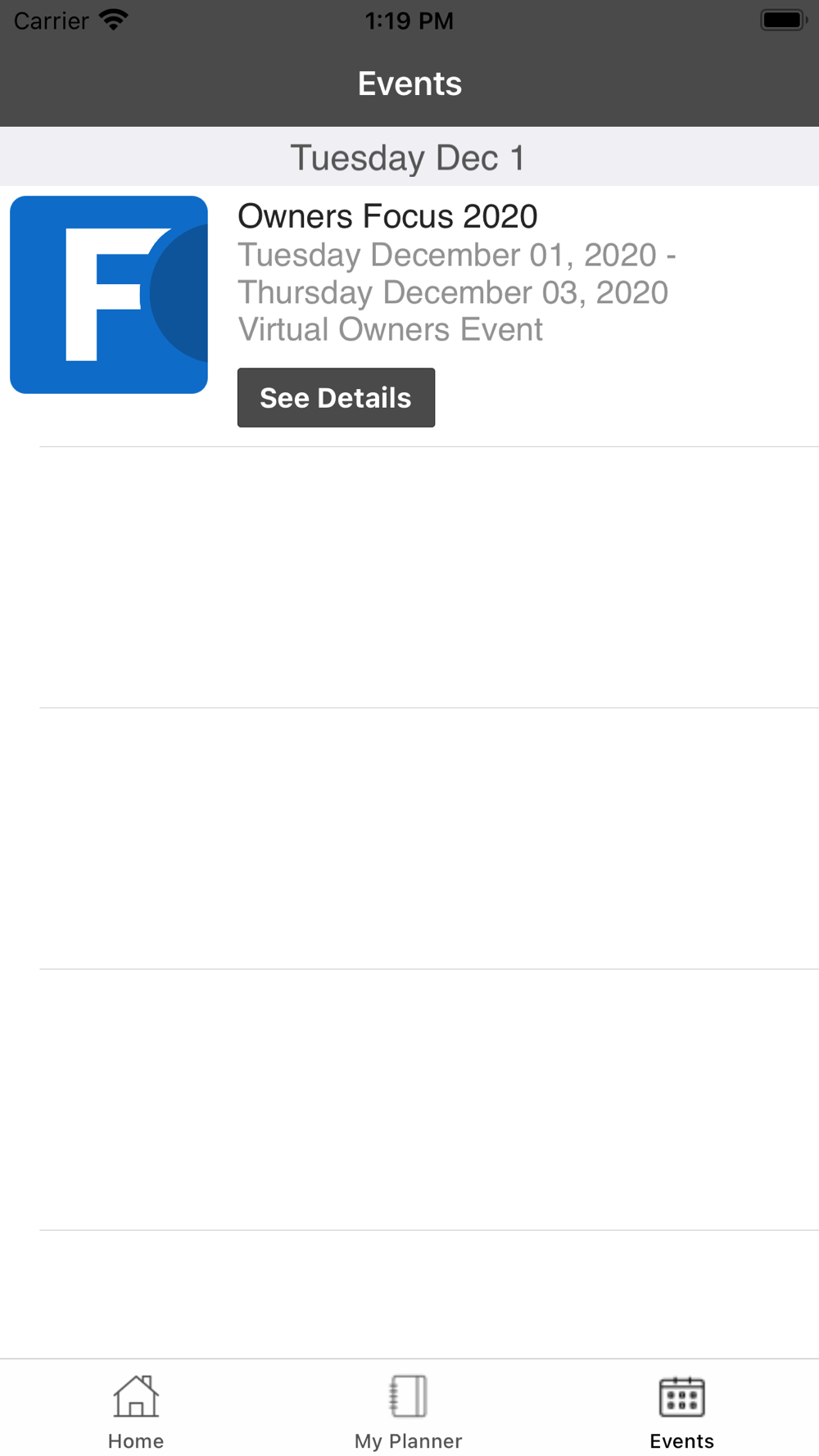Switch to the My Planner tab label
Viewport: 819px width, 1456px height.
point(408,1441)
